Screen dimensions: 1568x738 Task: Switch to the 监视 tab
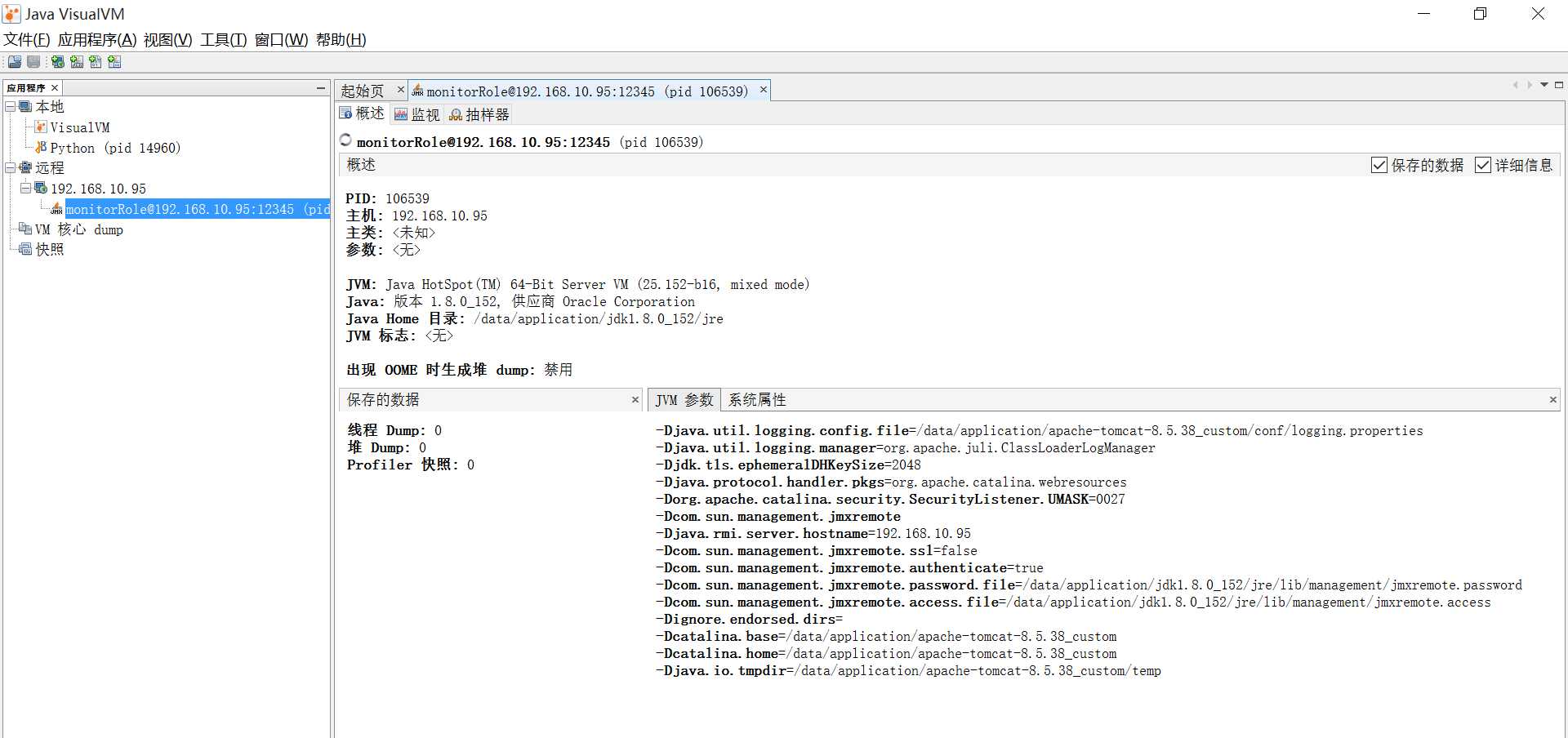pos(417,114)
